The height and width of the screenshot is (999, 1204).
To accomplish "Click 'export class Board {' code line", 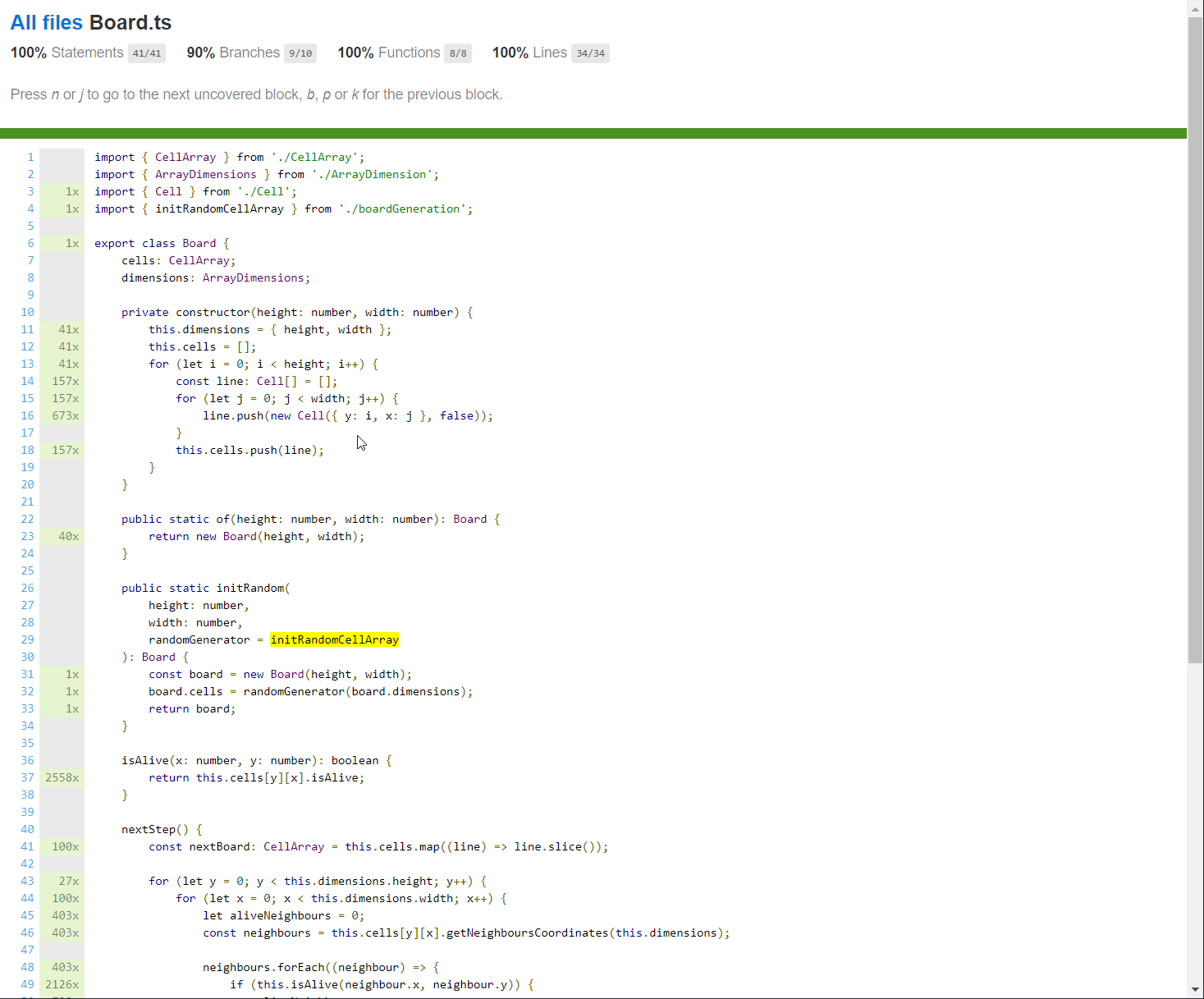I will coord(162,243).
